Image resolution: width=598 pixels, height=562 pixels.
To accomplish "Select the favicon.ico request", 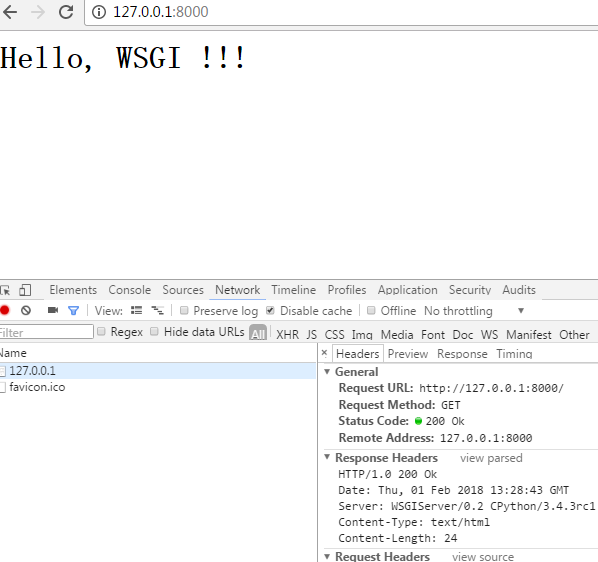I will click(x=37, y=387).
